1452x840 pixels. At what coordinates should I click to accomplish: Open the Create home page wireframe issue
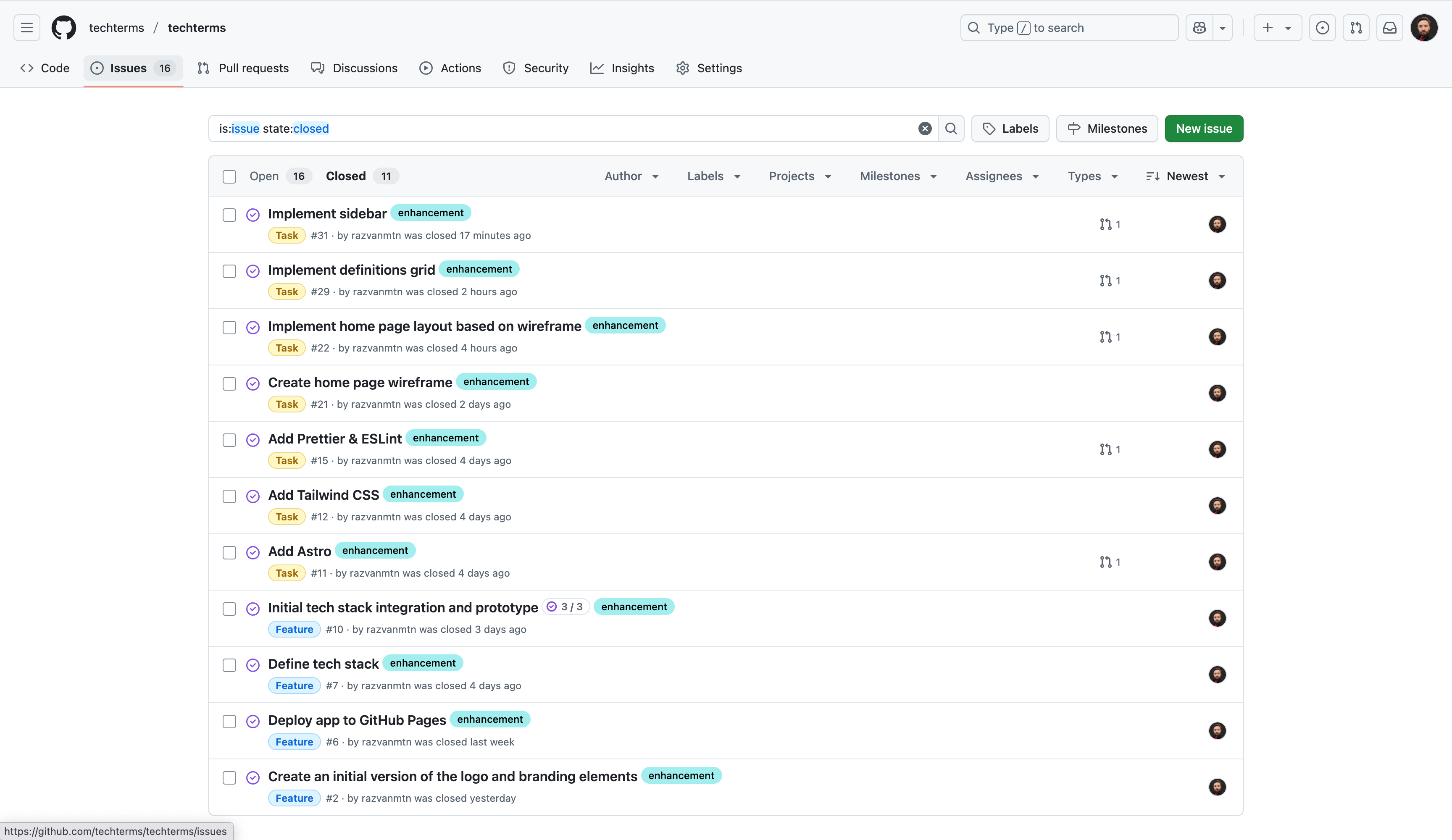click(x=360, y=383)
